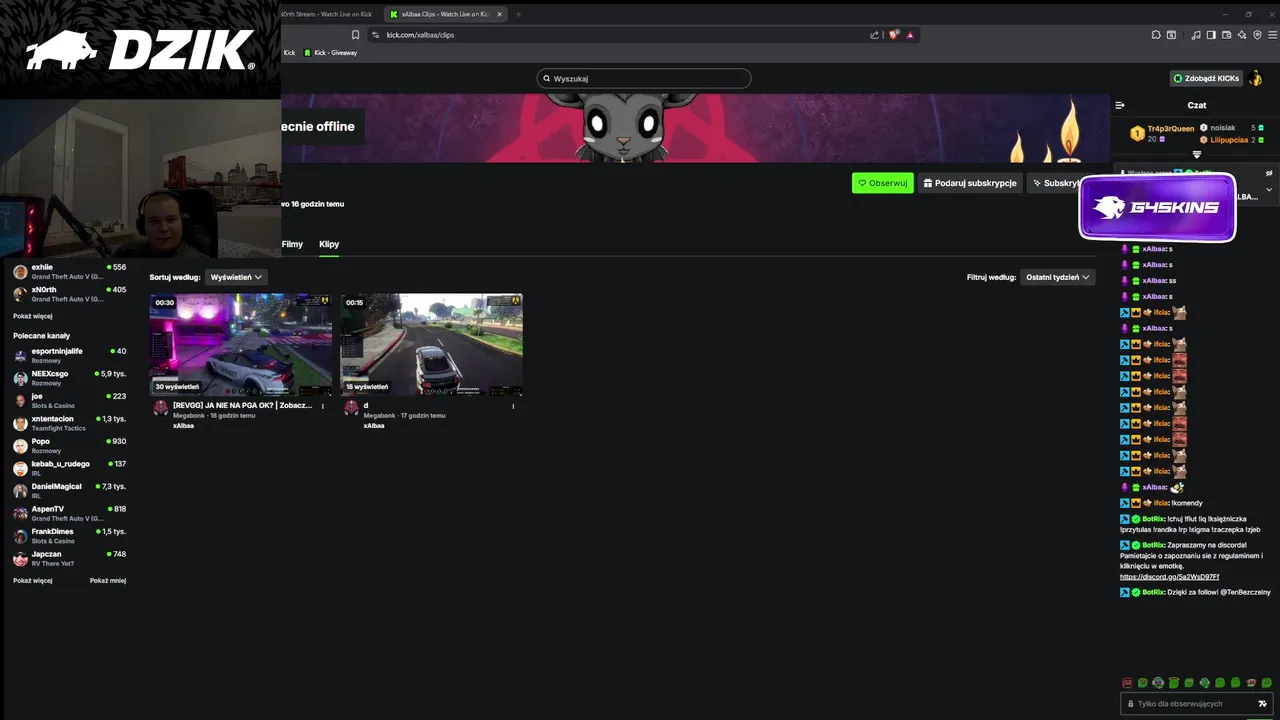Toggle the browser sidebar panel icon
Screen dimensions: 1280x720
(x=1211, y=35)
